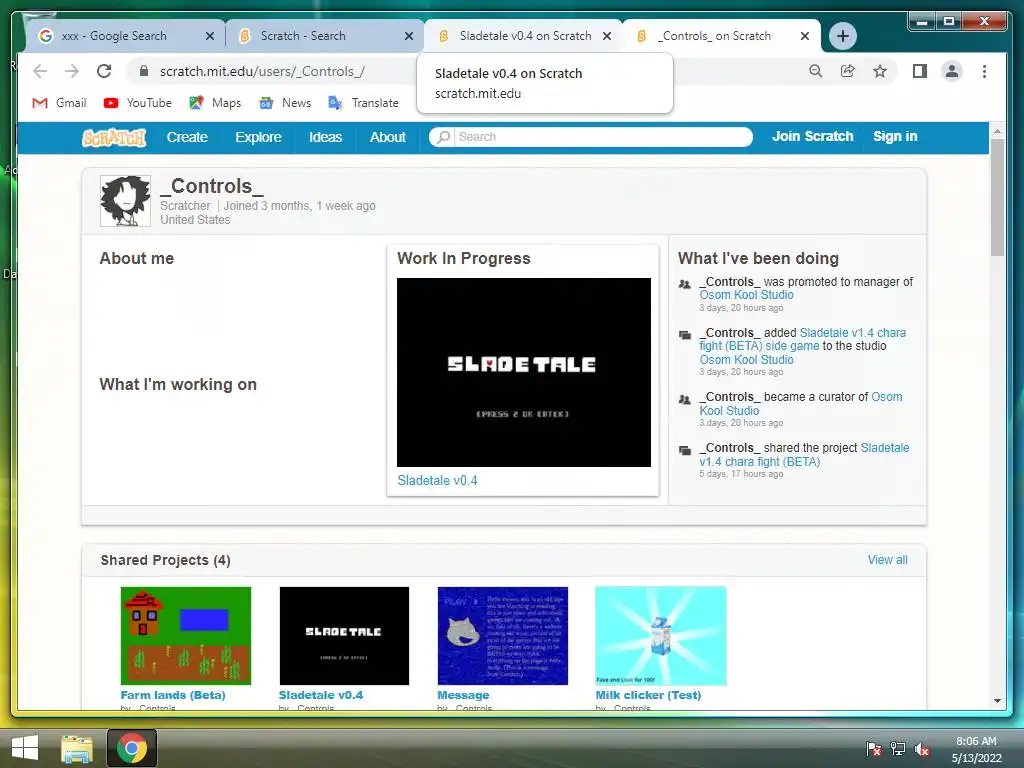The height and width of the screenshot is (768, 1024).
Task: Switch to the xxx - Google Search tab
Action: [124, 36]
